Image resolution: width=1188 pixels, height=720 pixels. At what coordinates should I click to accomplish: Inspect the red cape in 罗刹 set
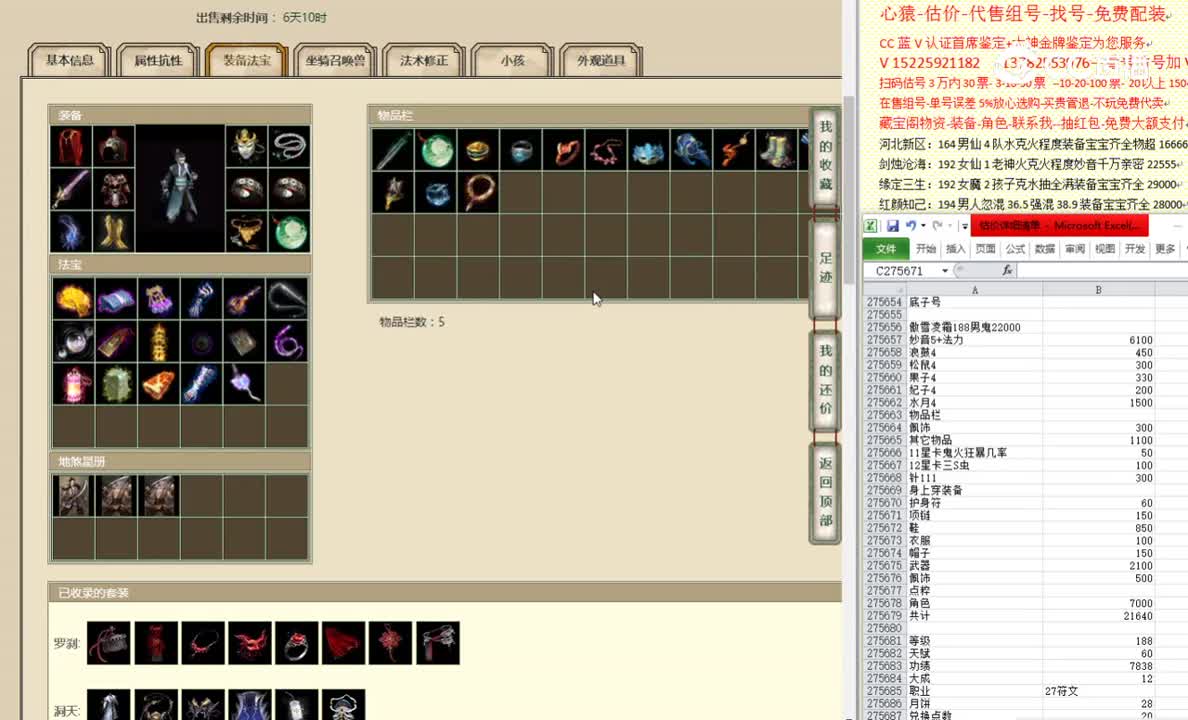pyautogui.click(x=343, y=643)
